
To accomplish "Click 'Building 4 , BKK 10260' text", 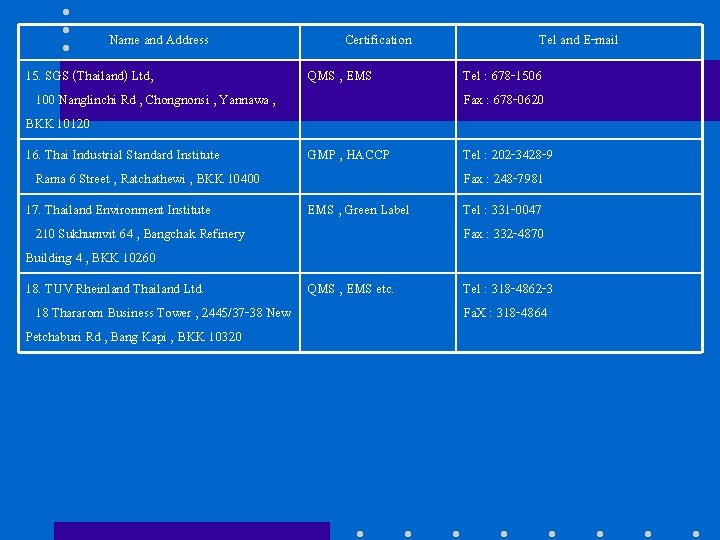I will [x=90, y=258].
